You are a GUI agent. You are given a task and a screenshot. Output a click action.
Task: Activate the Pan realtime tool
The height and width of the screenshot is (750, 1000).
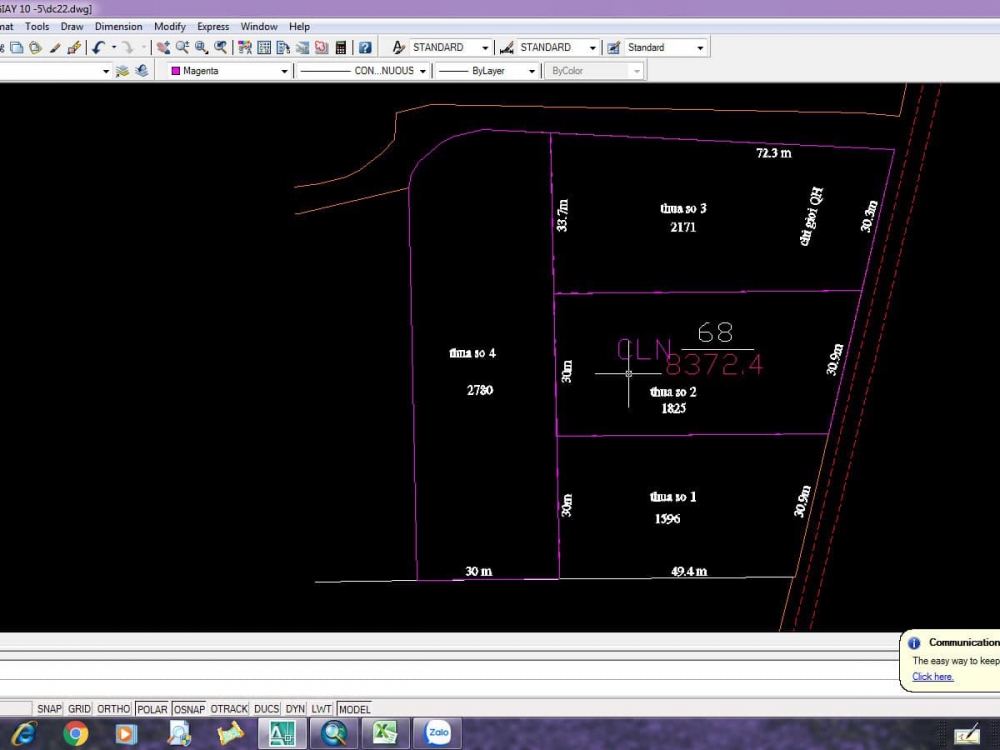tap(163, 47)
